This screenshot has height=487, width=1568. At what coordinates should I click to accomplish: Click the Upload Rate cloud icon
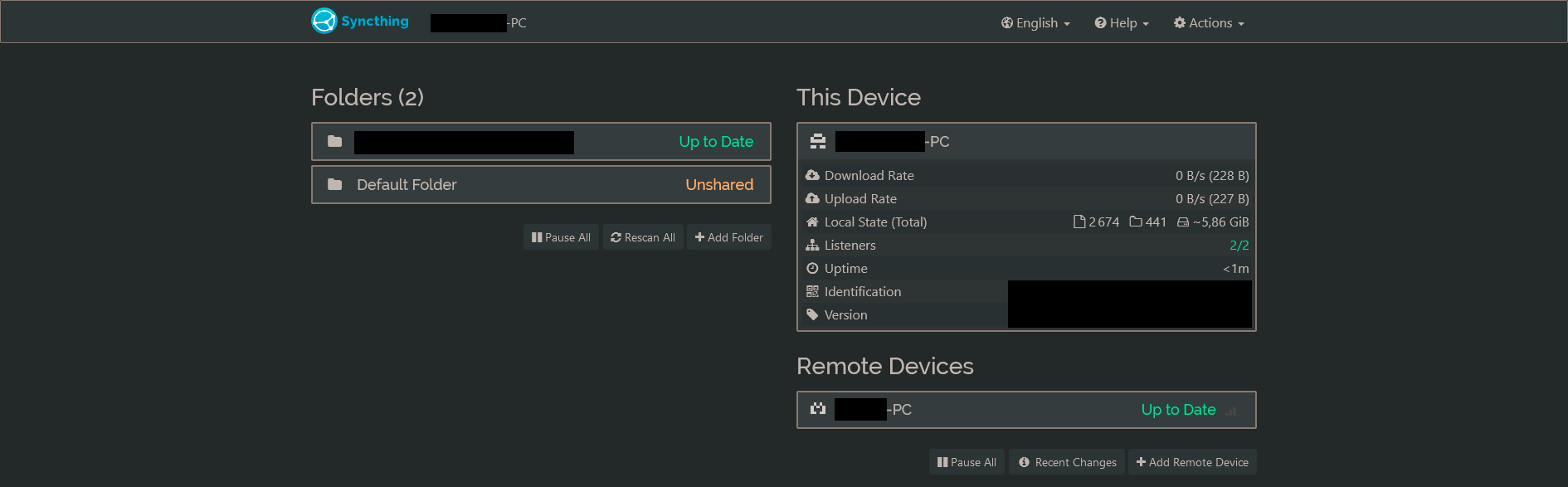812,198
